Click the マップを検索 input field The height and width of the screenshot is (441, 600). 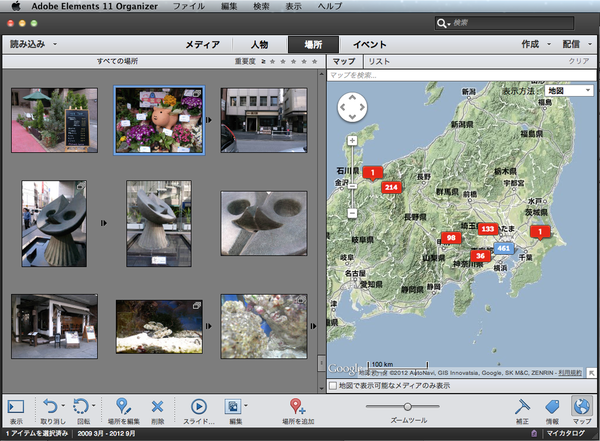coord(461,75)
